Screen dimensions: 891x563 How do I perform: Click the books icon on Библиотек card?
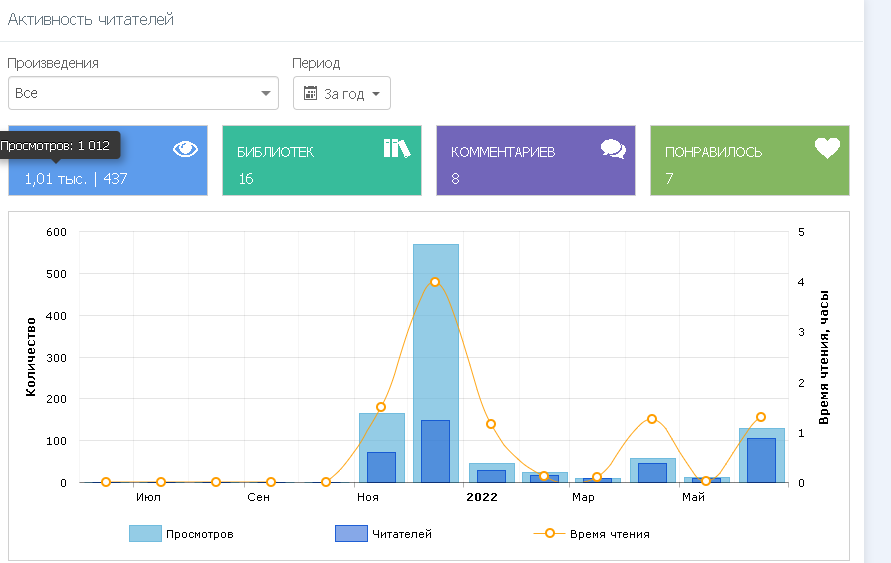pyautogui.click(x=397, y=149)
